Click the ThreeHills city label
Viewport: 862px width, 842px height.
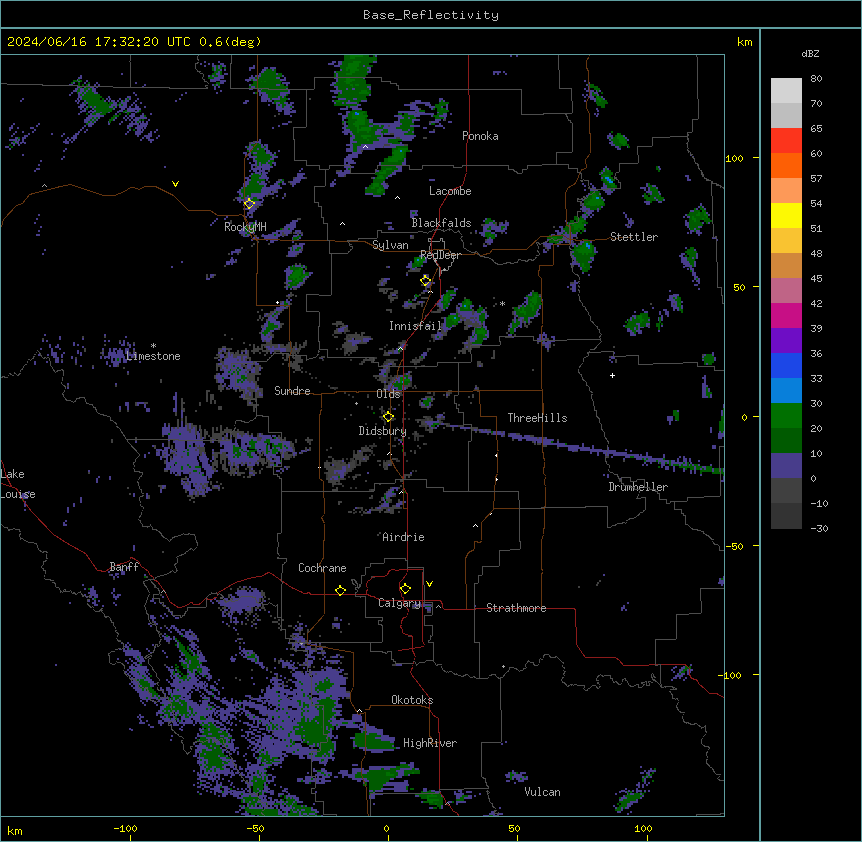pos(537,418)
